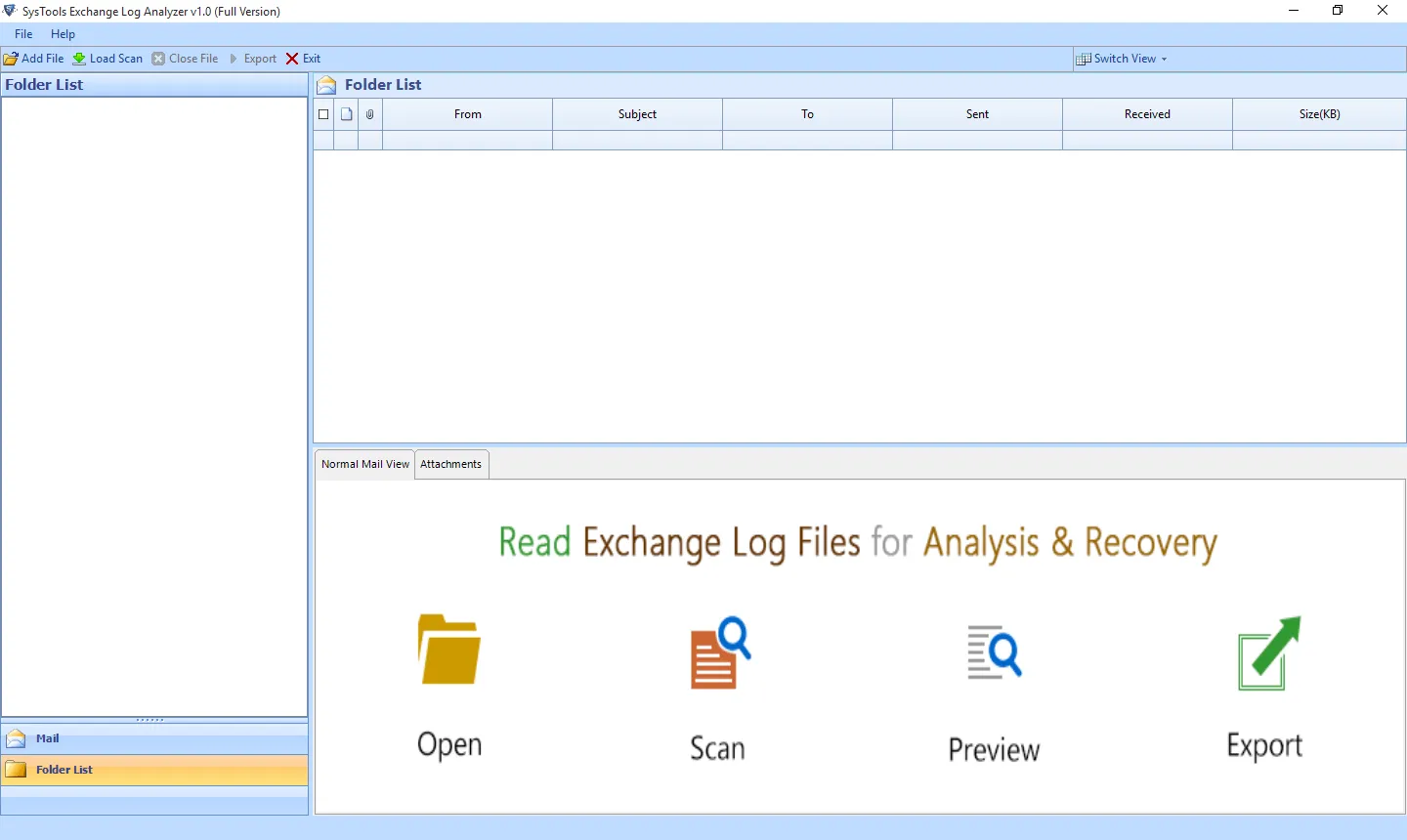Click the Export toolbar button

[x=253, y=59]
